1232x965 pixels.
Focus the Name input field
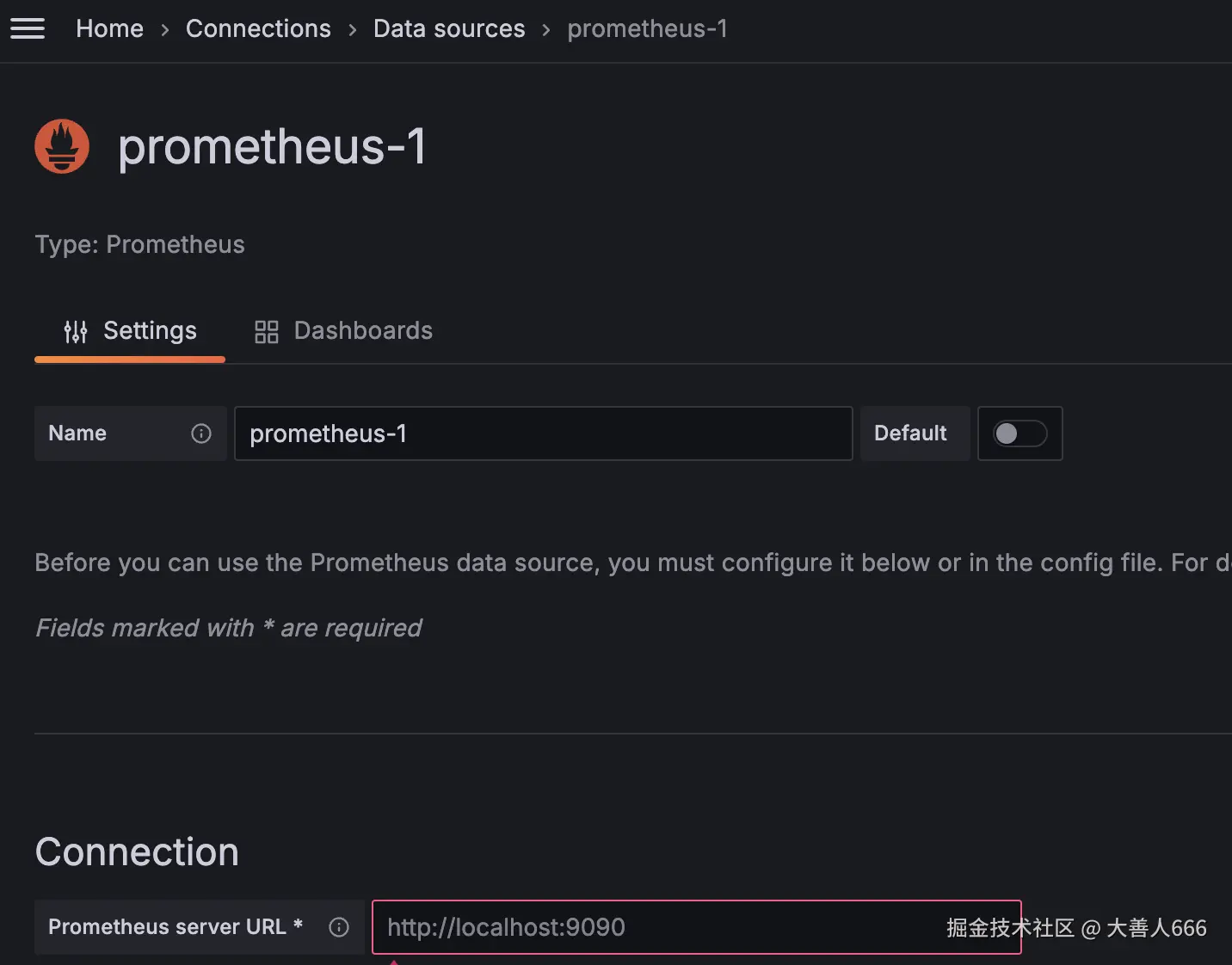coord(543,433)
